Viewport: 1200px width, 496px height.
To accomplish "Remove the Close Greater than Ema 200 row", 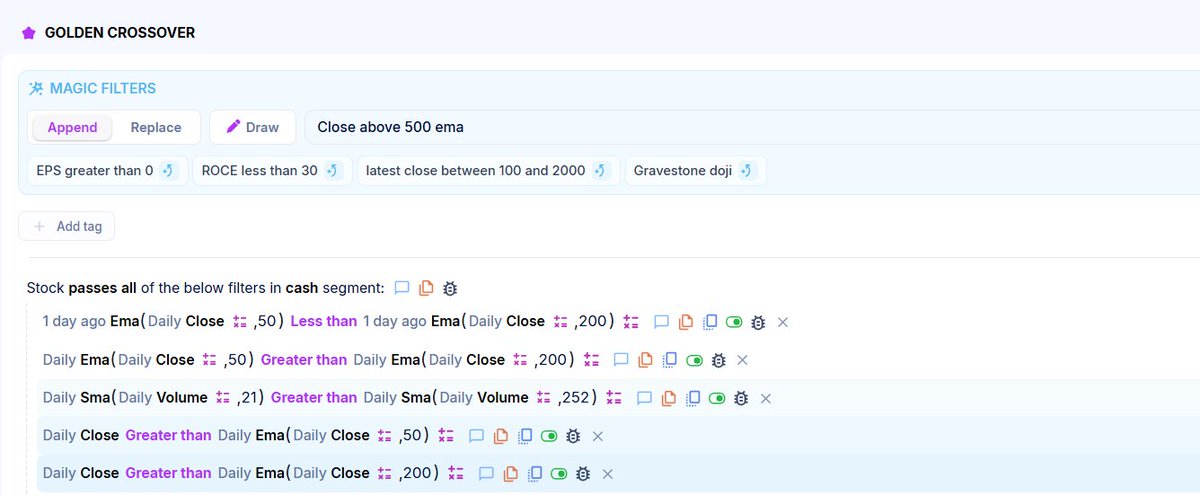I will pos(608,474).
